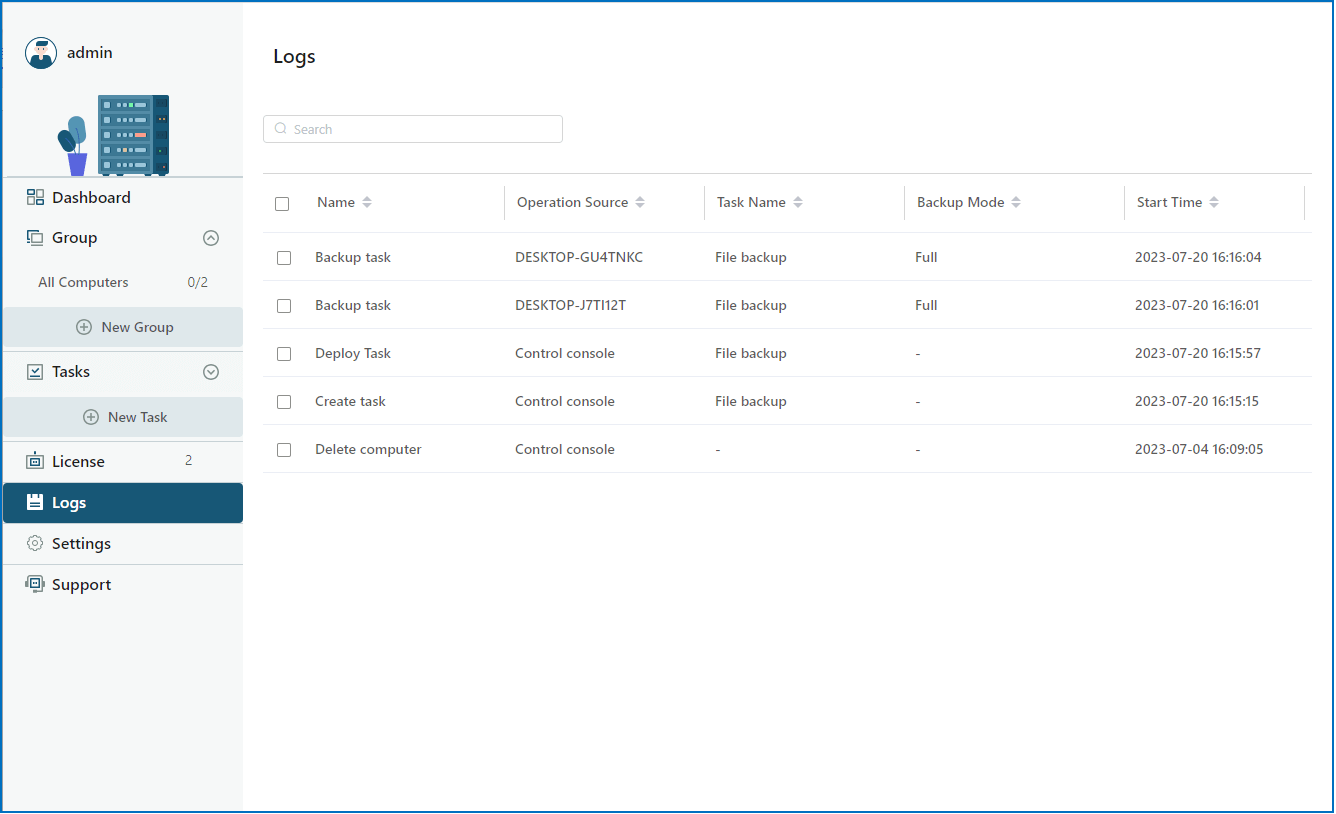Sort logs by Operation Source column

[x=640, y=202]
